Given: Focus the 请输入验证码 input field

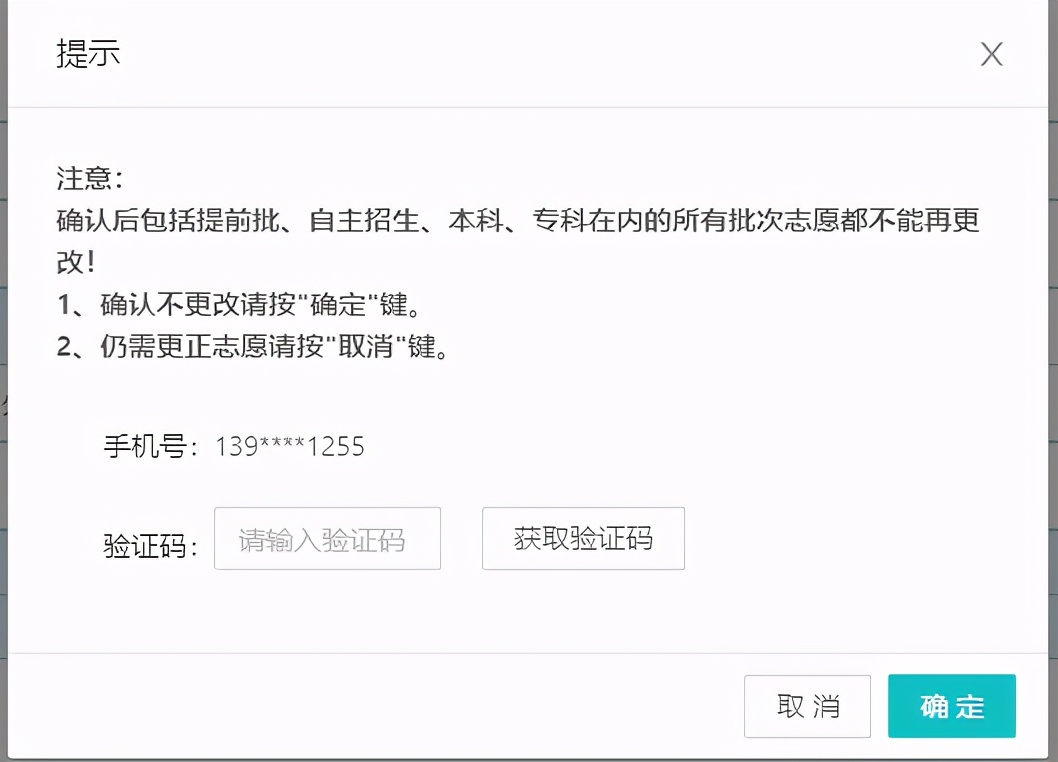Looking at the screenshot, I should pos(327,539).
